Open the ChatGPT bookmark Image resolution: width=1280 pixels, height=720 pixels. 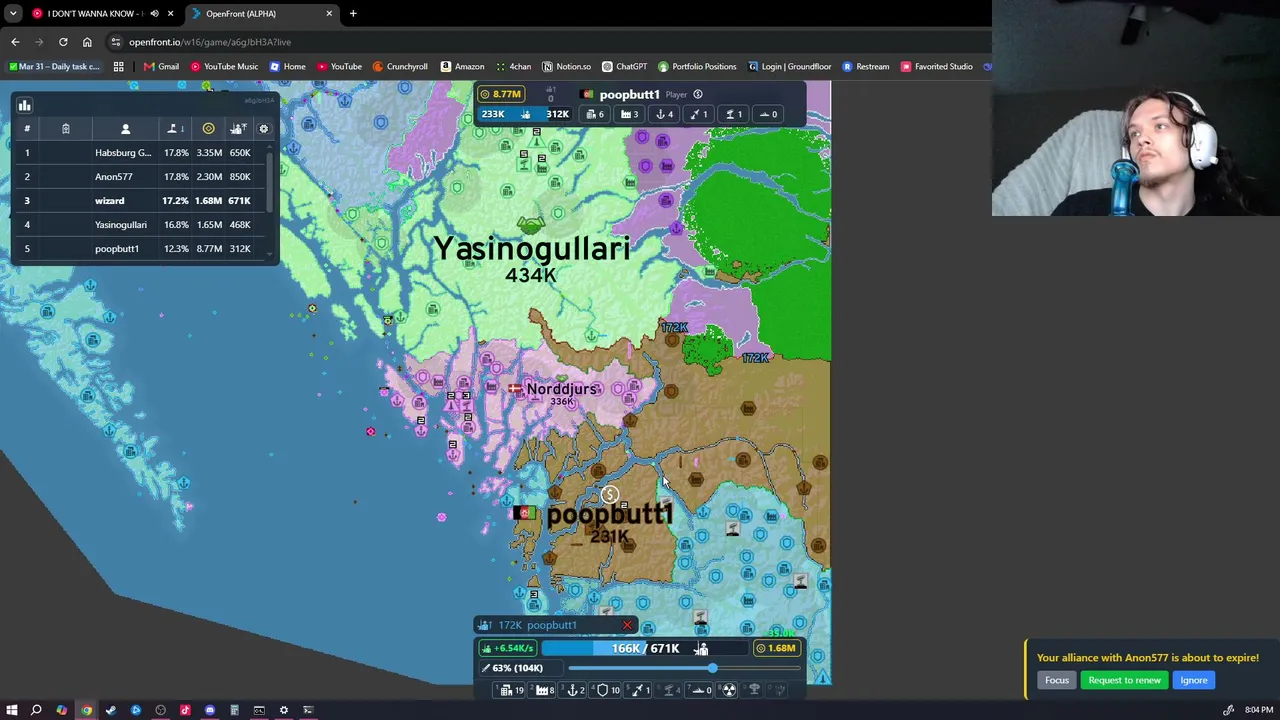coord(624,67)
